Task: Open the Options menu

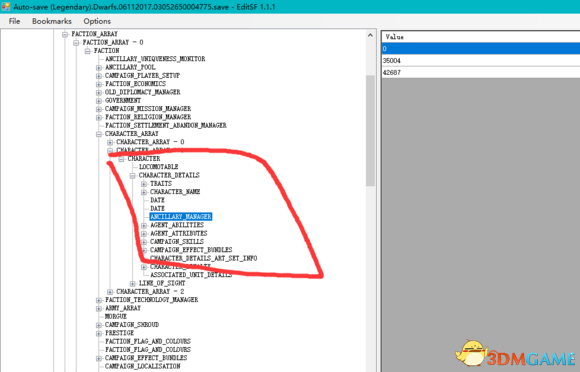Action: 97,21
